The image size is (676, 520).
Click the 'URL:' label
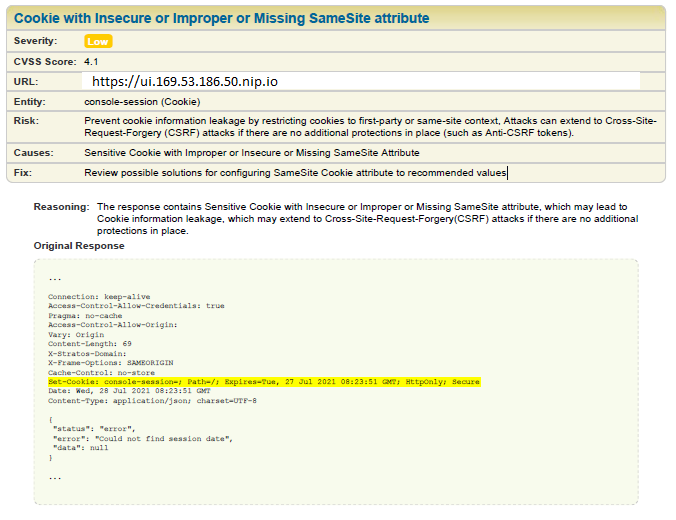coord(26,81)
